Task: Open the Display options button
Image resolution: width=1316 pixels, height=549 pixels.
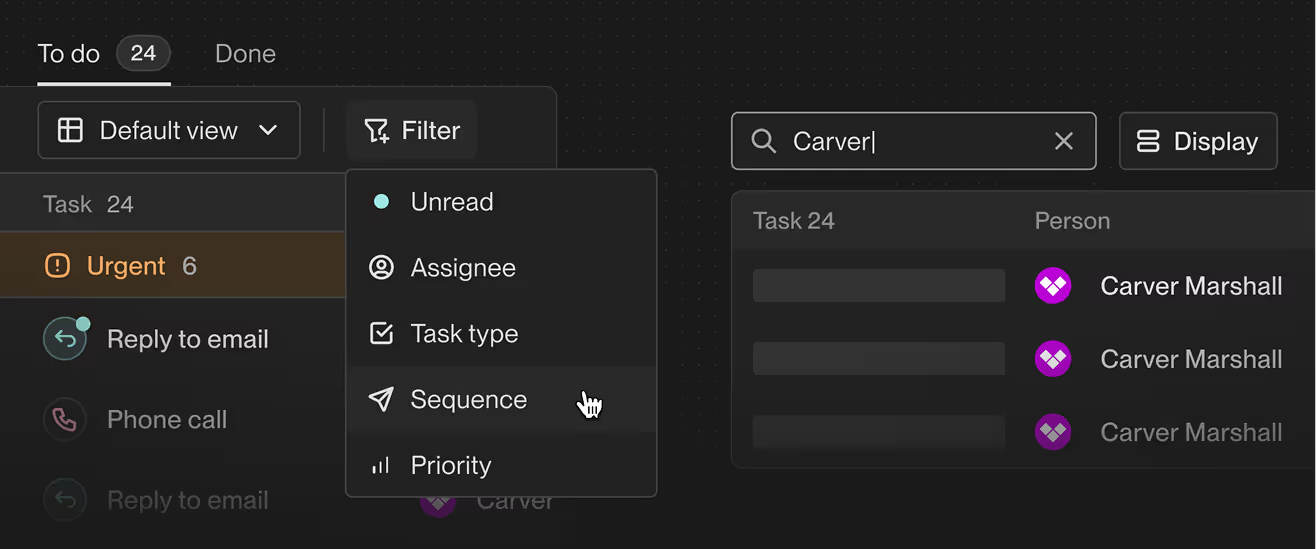Action: coord(1198,141)
